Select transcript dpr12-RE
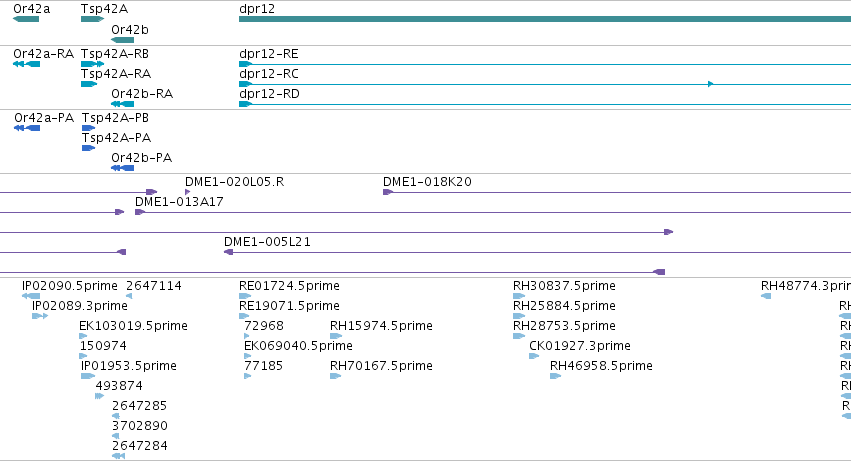This screenshot has width=851, height=461. coord(545,64)
